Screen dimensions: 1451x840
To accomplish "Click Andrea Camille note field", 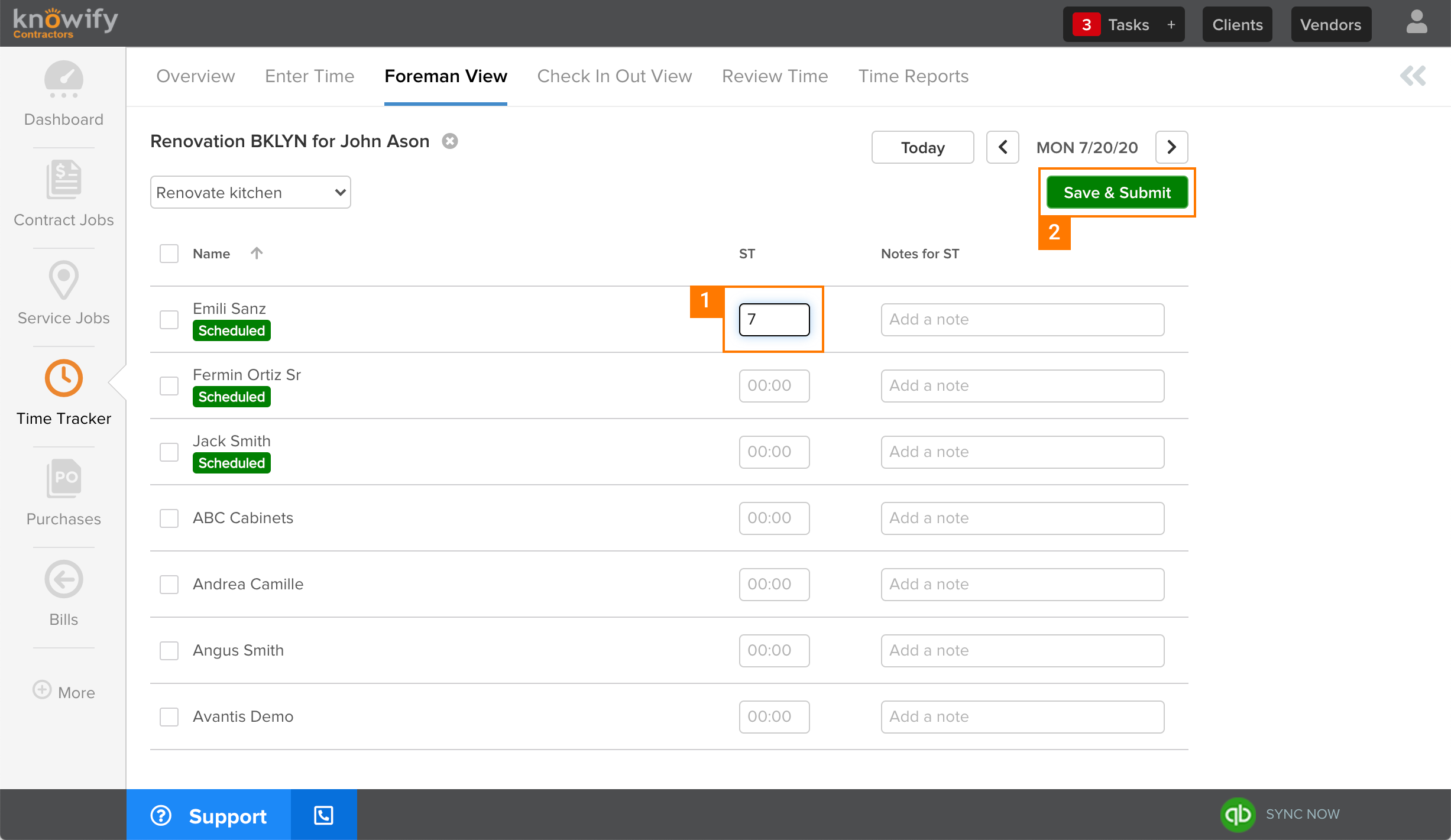I will coord(1023,585).
